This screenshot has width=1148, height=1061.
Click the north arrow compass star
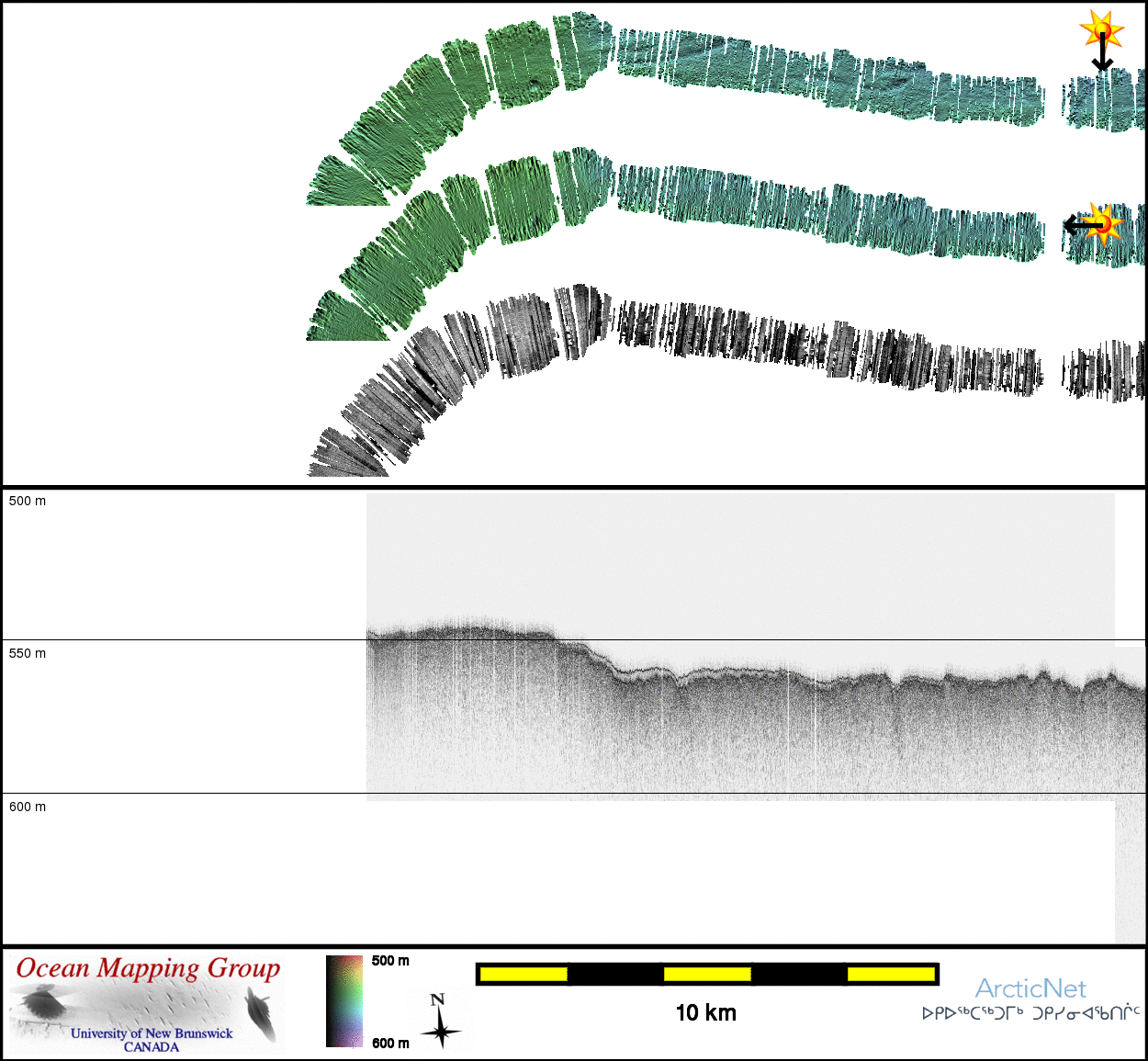pyautogui.click(x=441, y=1029)
